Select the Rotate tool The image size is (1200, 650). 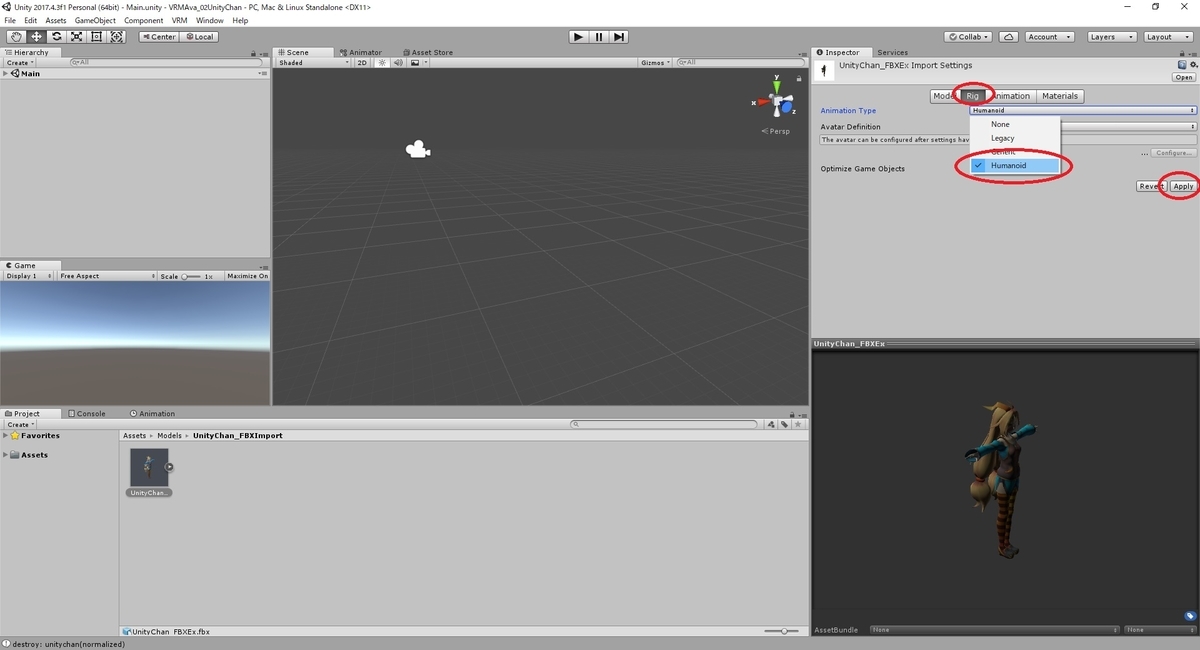(x=56, y=37)
